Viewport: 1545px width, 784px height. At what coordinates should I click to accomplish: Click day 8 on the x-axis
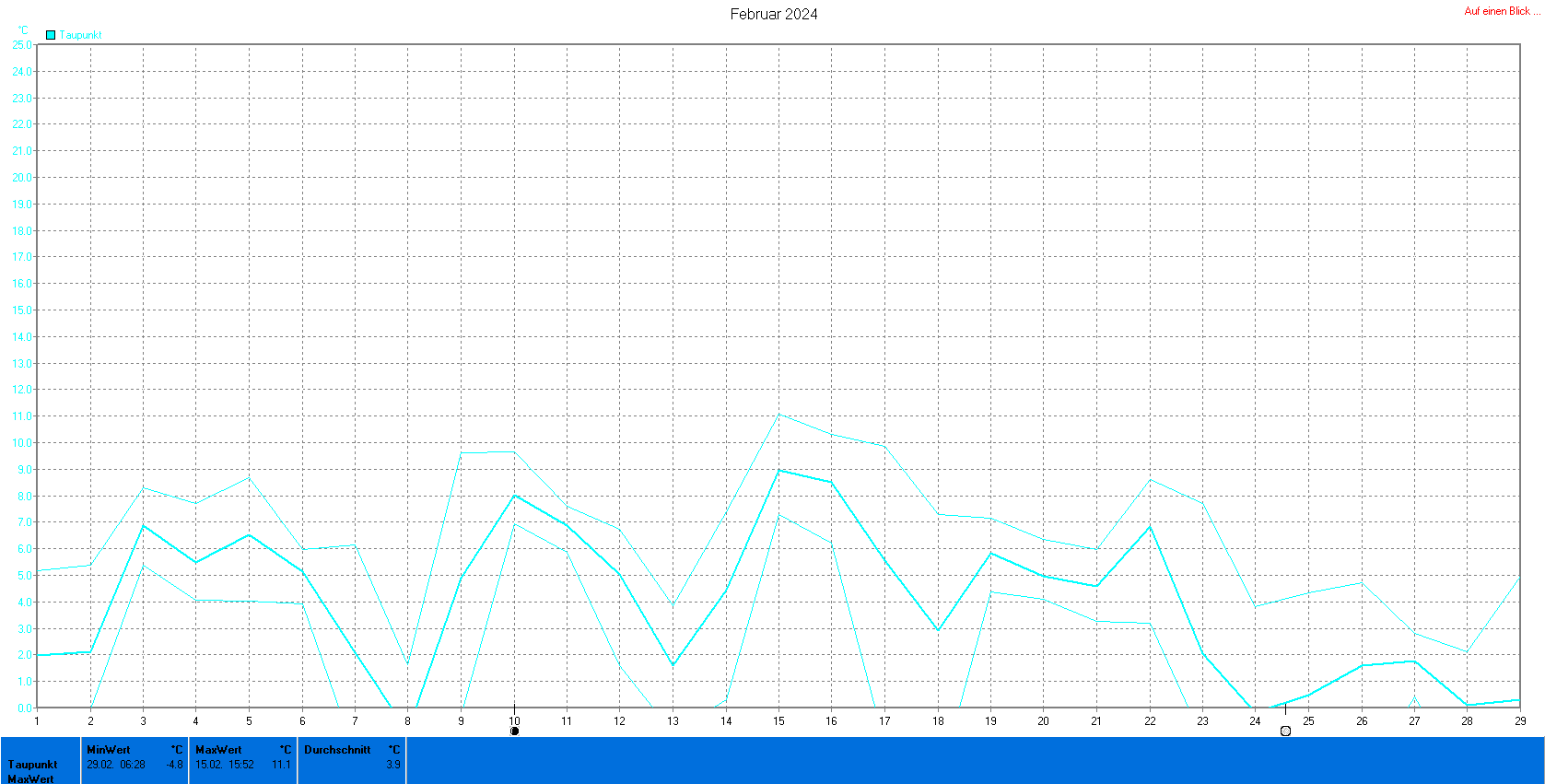(x=407, y=721)
